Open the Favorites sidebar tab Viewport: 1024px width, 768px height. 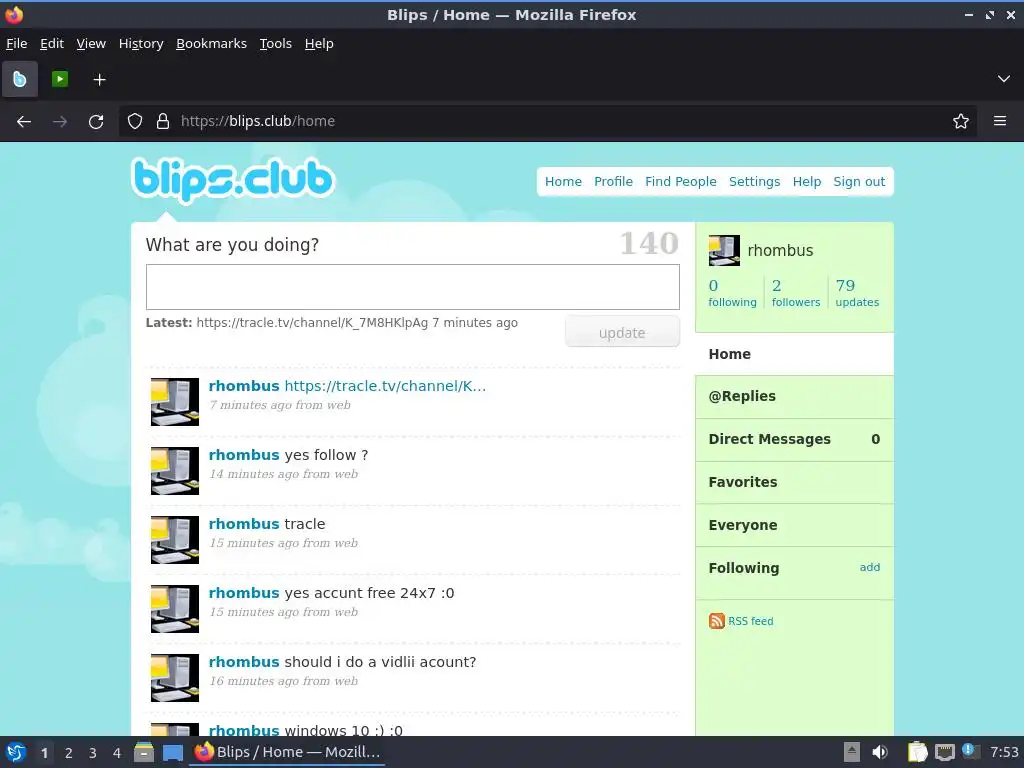tap(794, 483)
